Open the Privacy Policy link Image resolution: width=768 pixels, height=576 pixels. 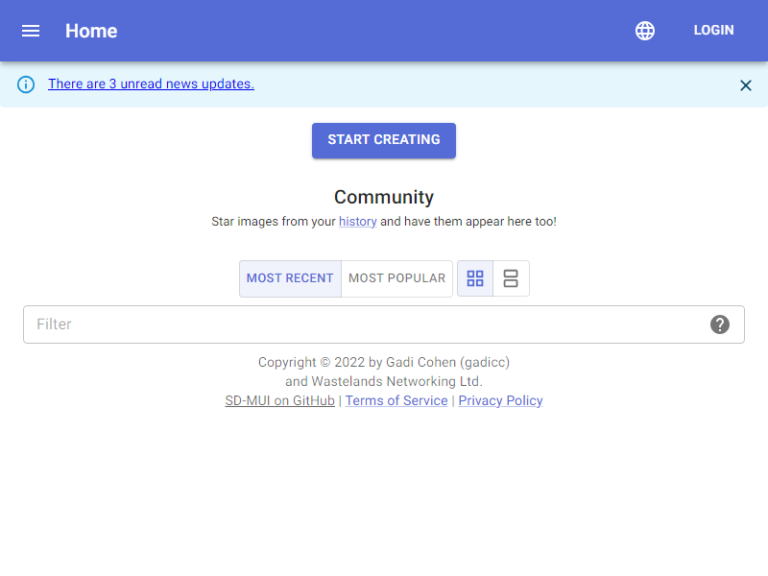tap(501, 400)
